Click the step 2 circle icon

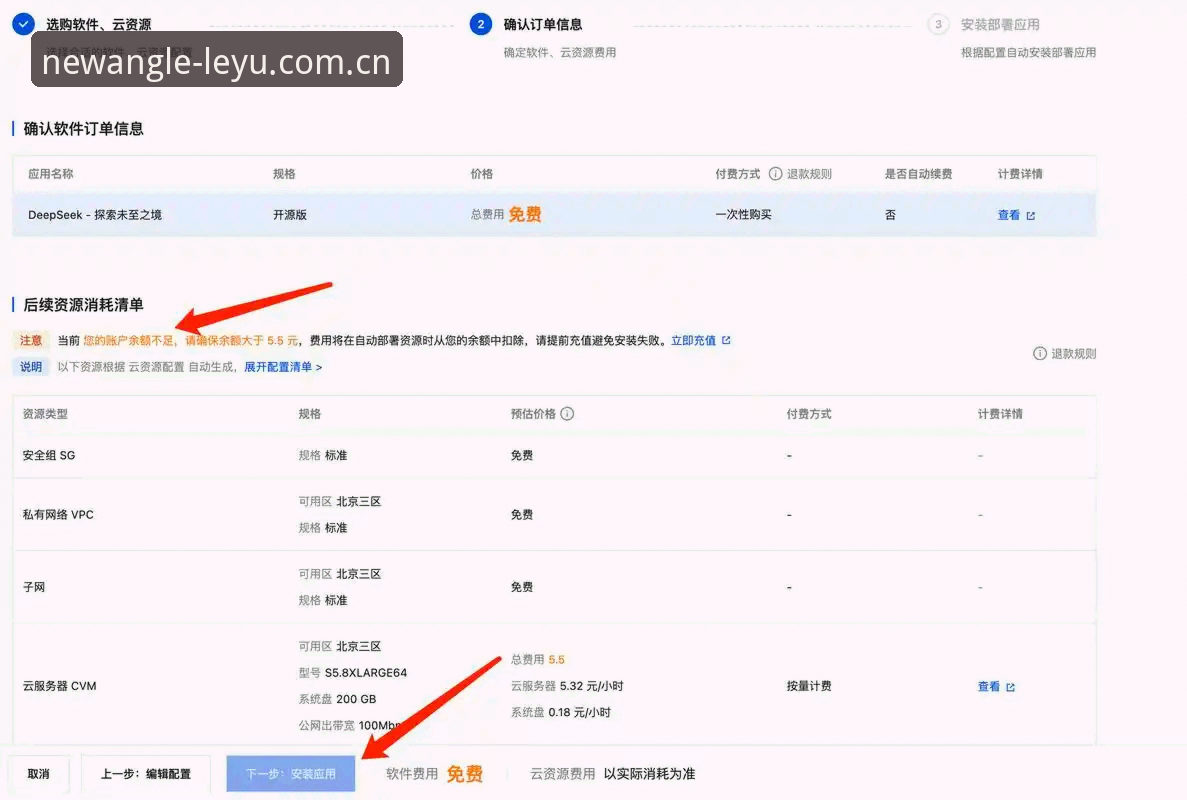coord(481,24)
